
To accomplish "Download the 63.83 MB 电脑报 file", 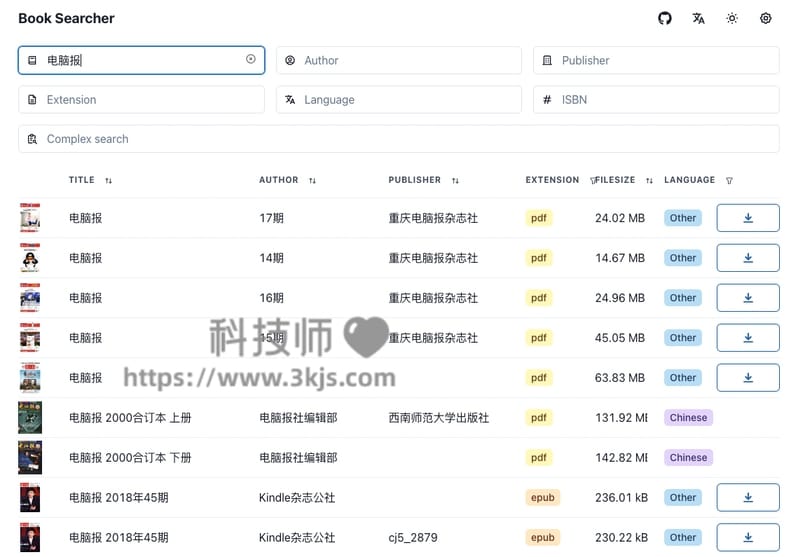I will tap(748, 377).
